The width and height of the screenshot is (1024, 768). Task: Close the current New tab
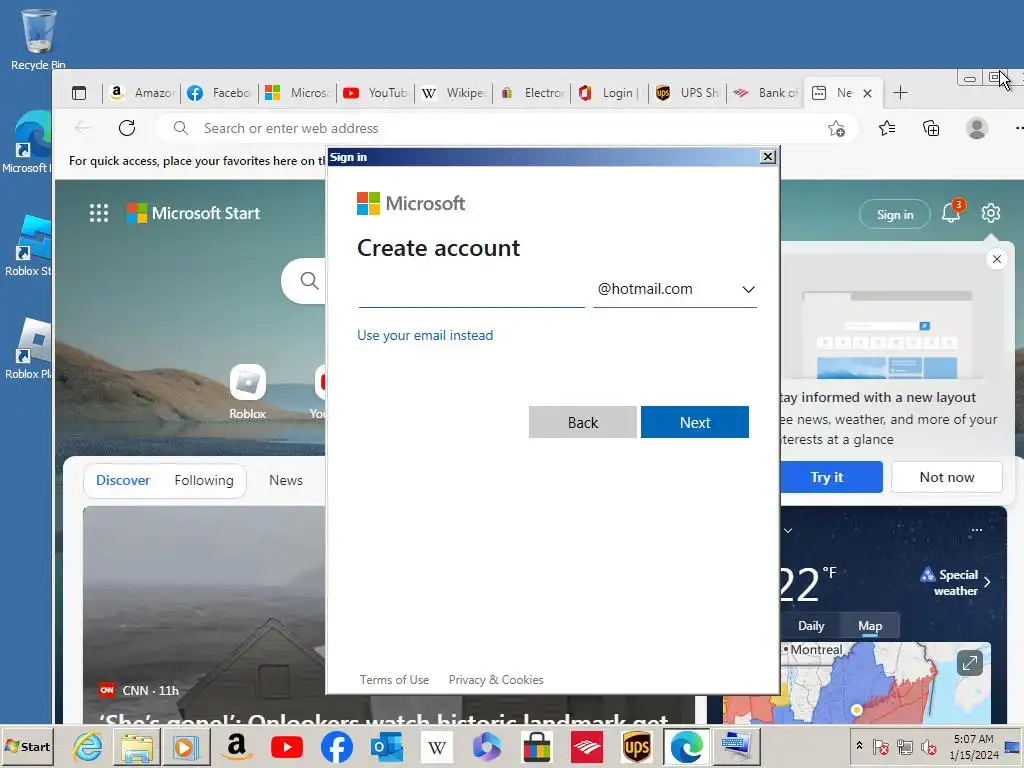pyautogui.click(x=867, y=93)
